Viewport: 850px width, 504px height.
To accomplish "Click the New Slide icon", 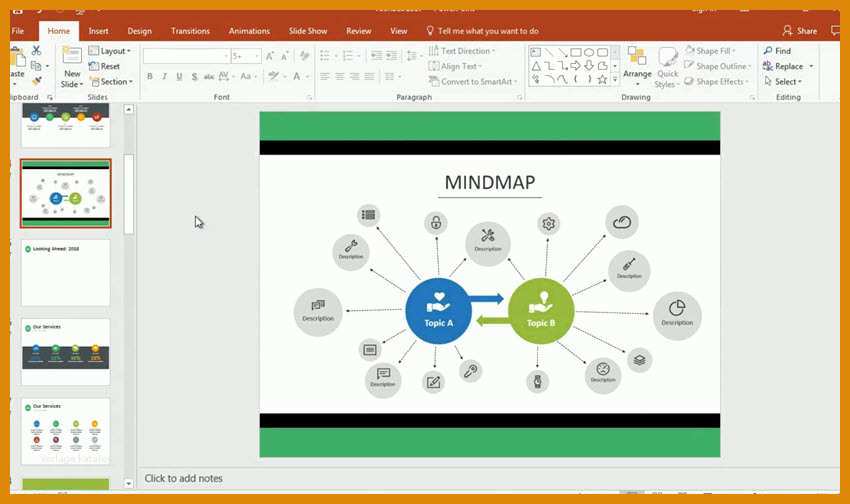I will [72, 55].
